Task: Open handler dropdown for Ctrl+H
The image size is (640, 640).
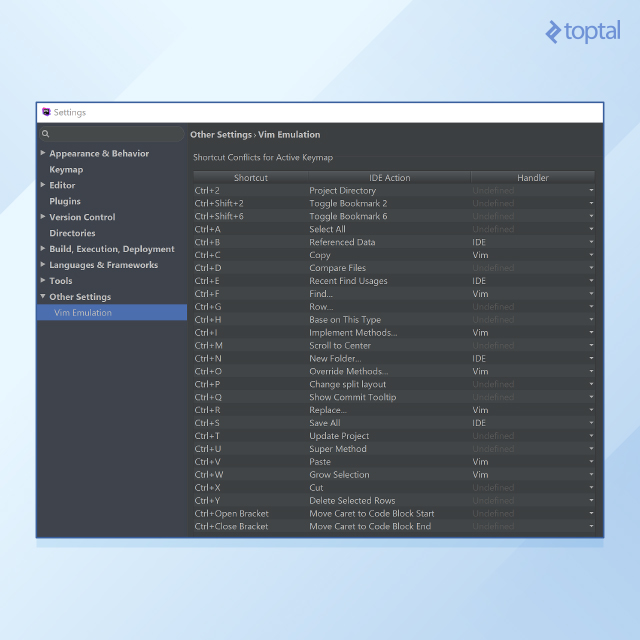Action: pyautogui.click(x=591, y=320)
